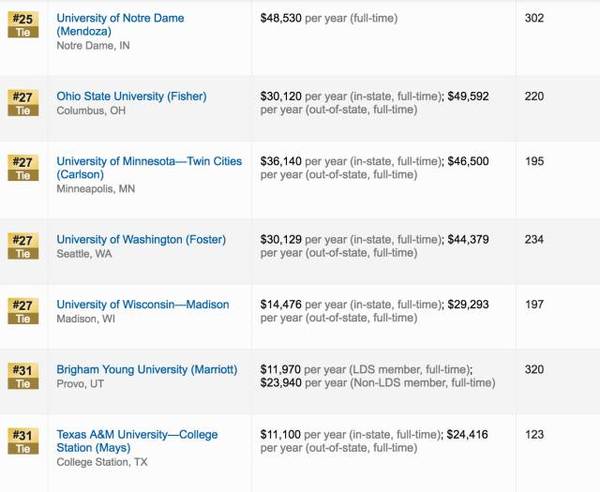Screen dimensions: 600x492
Task: Click the #27 rank badge beside Ohio State
Action: [x=22, y=103]
